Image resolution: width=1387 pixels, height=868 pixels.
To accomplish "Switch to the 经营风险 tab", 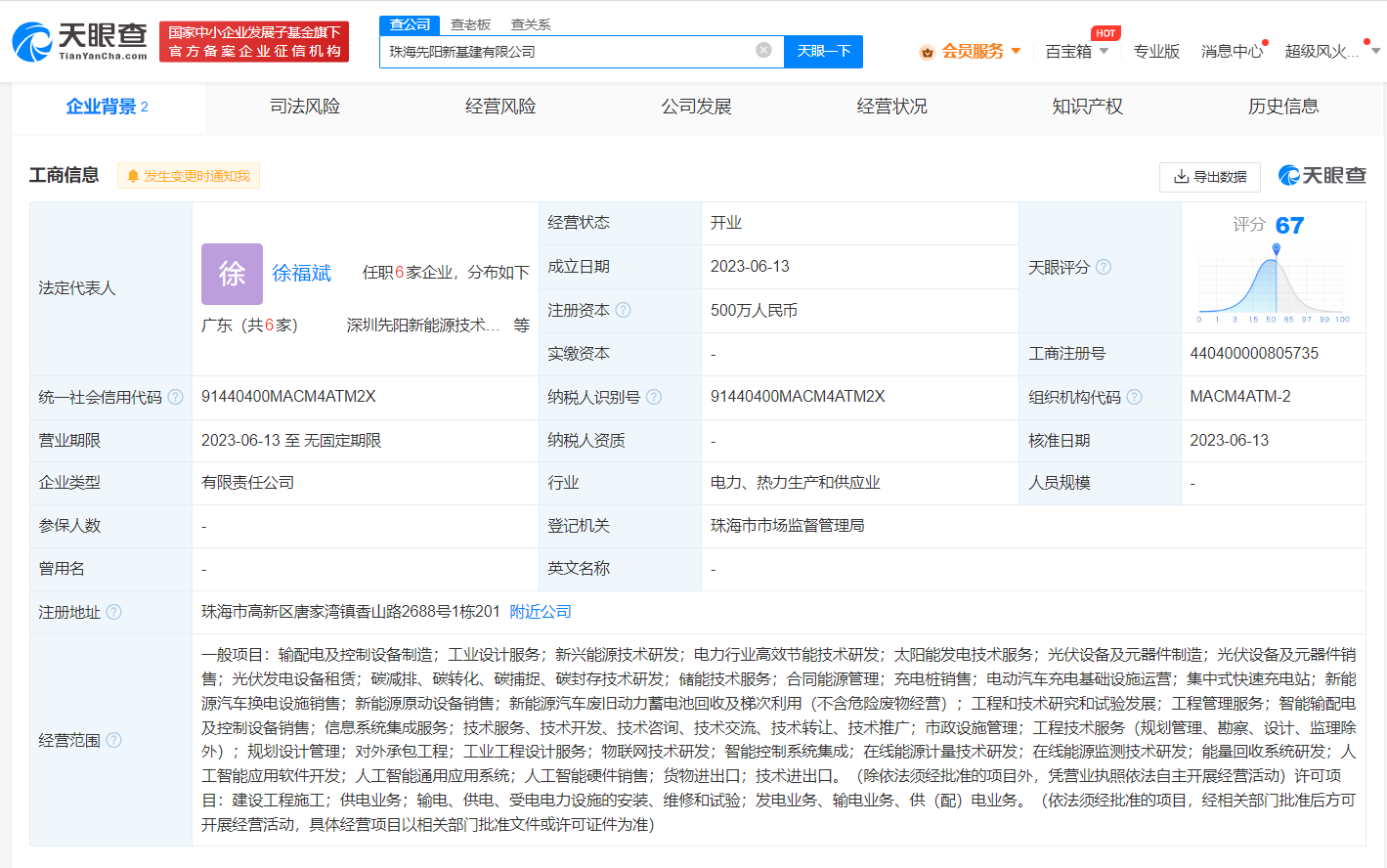I will coord(500,107).
